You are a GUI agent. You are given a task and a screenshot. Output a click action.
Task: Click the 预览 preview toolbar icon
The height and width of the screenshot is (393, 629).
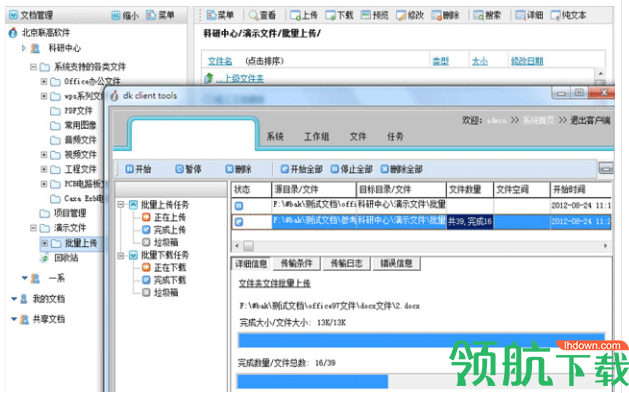(x=365, y=15)
